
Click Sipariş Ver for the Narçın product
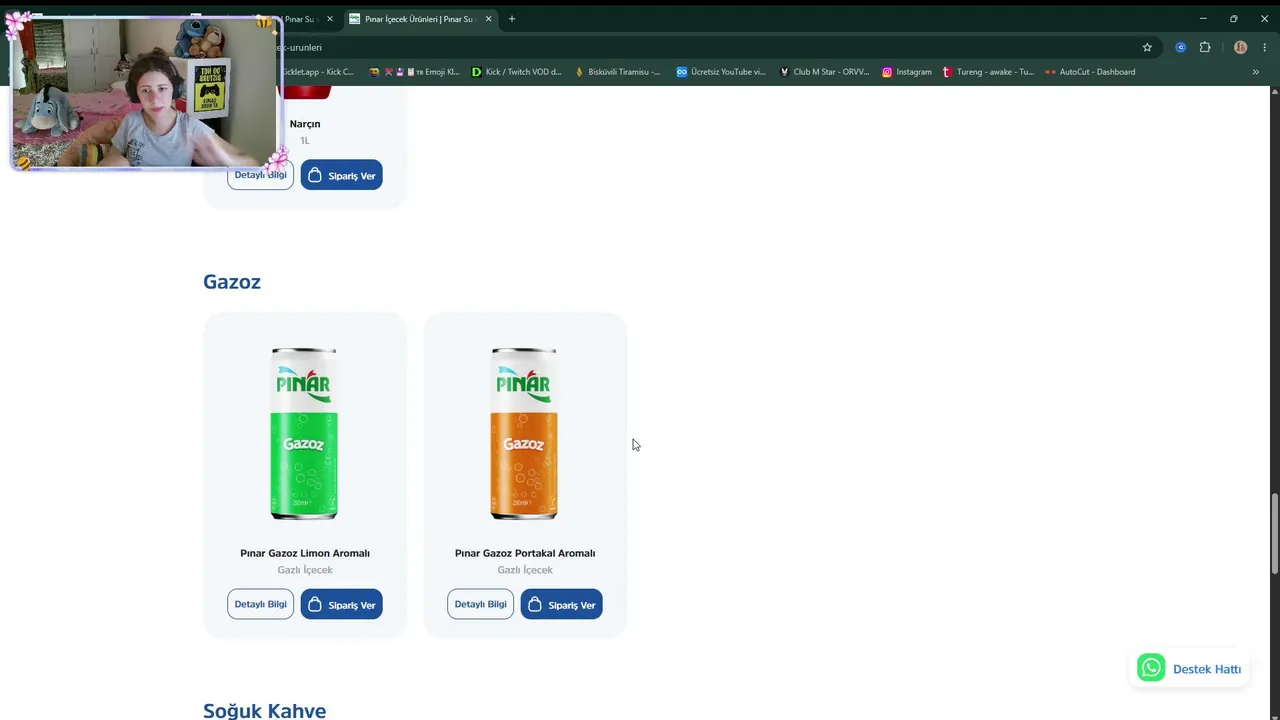coord(341,175)
